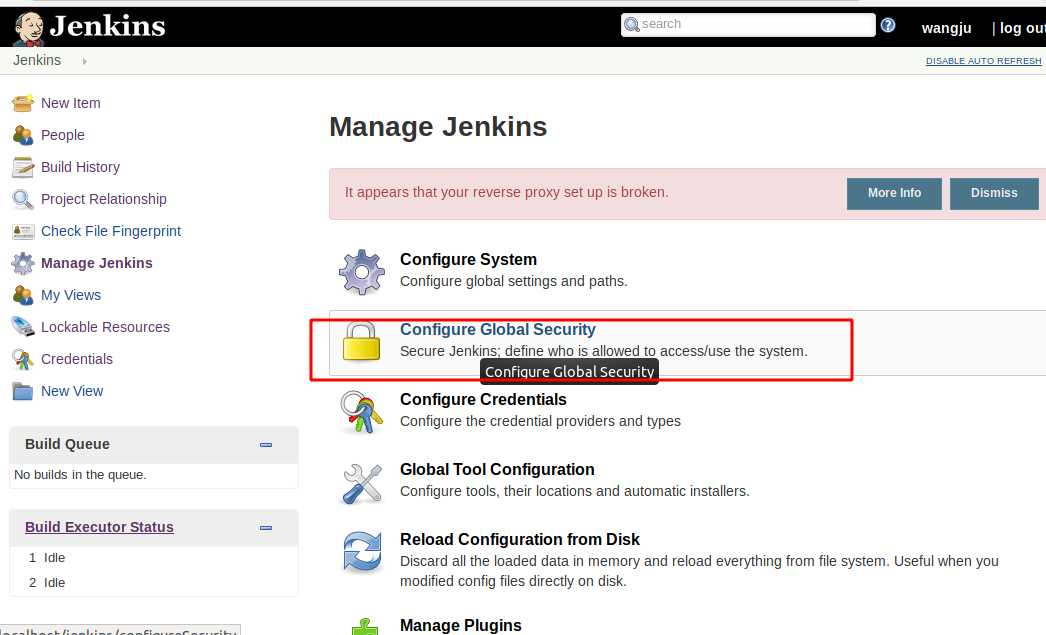
Task: Collapse the Build Executor Status panel
Action: (x=266, y=528)
